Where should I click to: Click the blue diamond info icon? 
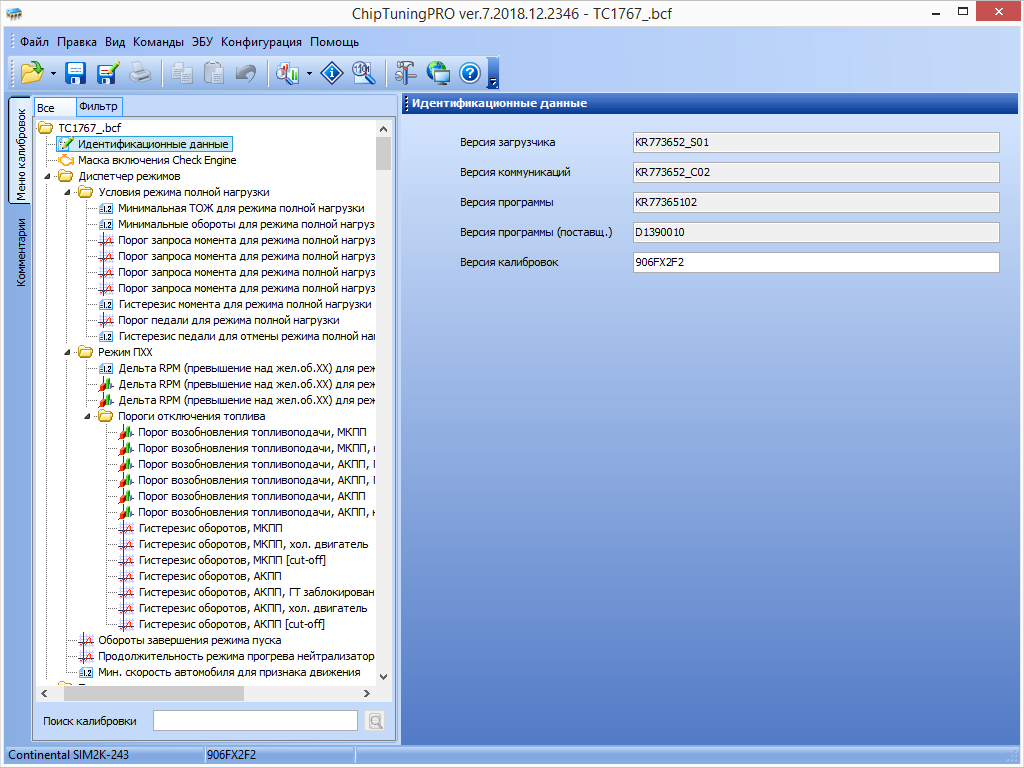pyautogui.click(x=332, y=73)
